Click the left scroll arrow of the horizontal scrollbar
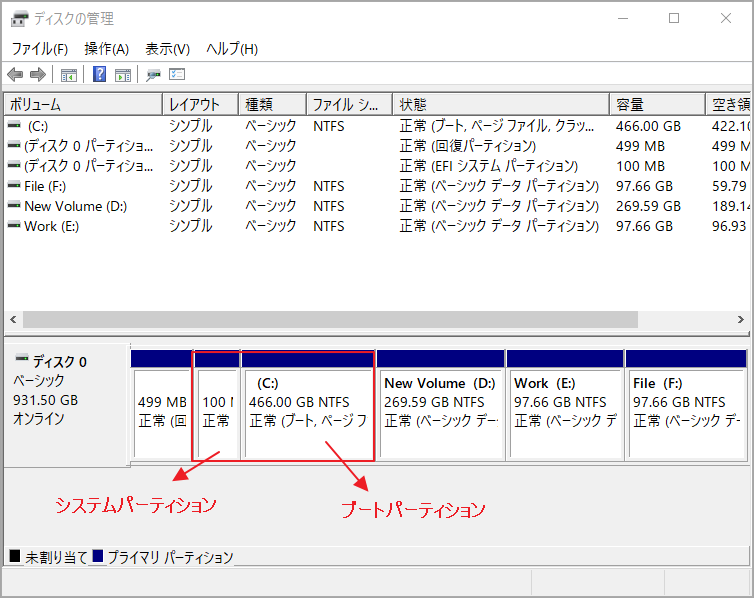754x598 pixels. pos(13,320)
